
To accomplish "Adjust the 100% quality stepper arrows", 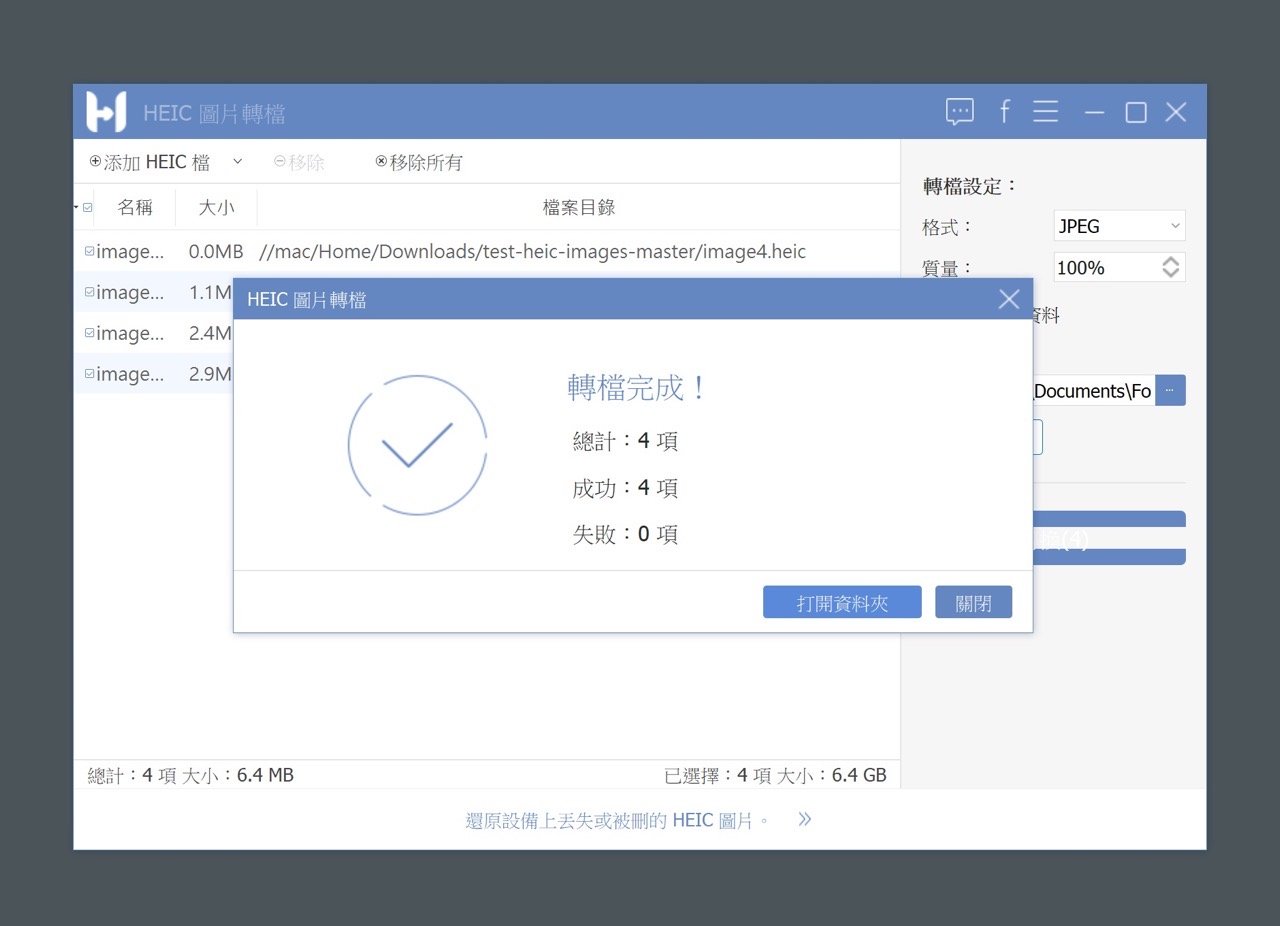I will pyautogui.click(x=1171, y=267).
